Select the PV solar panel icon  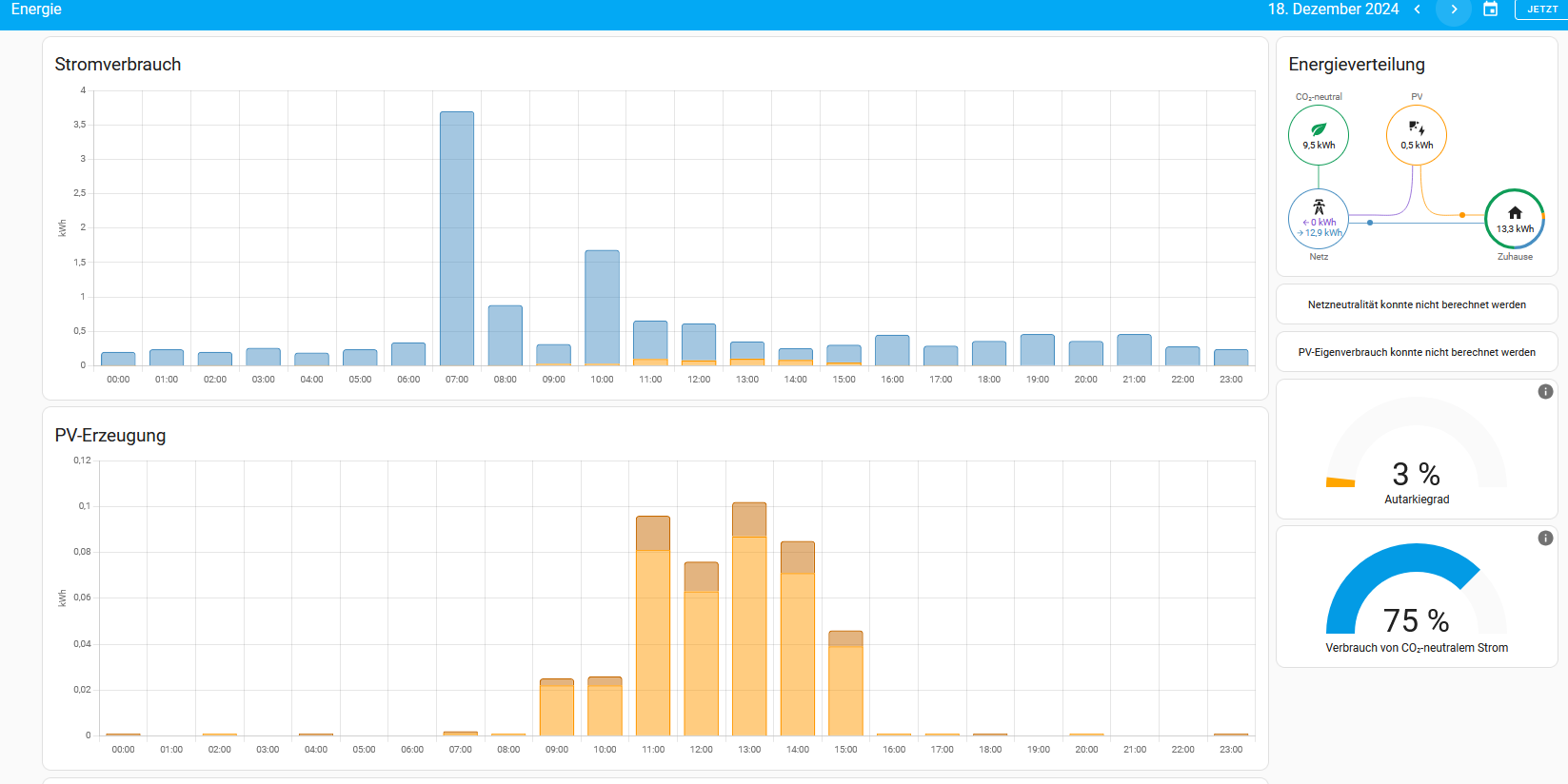point(1417,128)
